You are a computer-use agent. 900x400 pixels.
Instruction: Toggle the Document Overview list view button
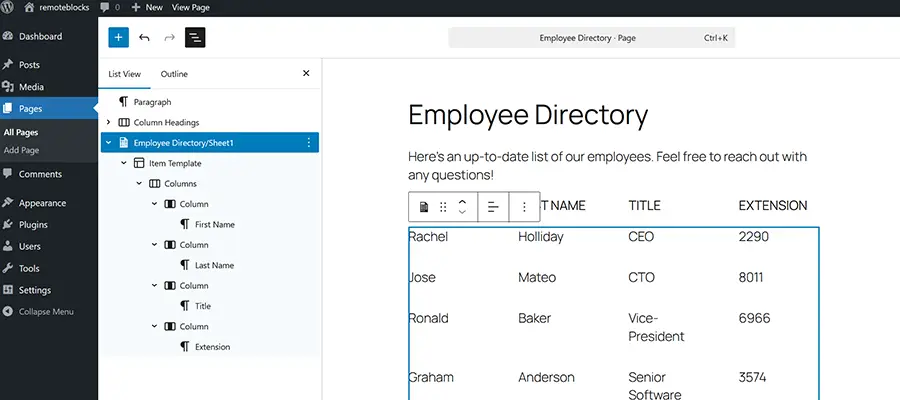click(195, 37)
